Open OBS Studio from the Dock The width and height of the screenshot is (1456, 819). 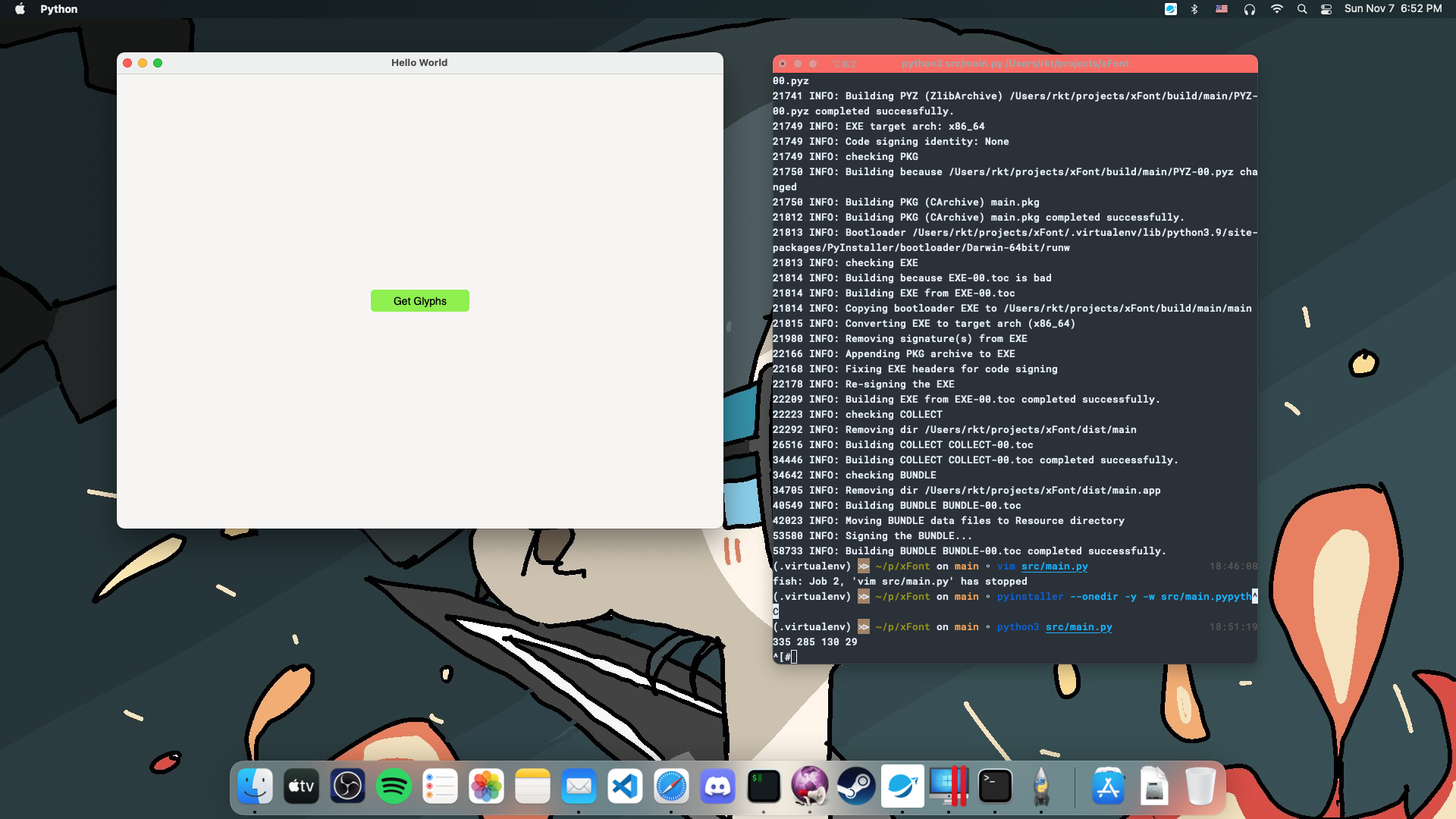coord(347,786)
